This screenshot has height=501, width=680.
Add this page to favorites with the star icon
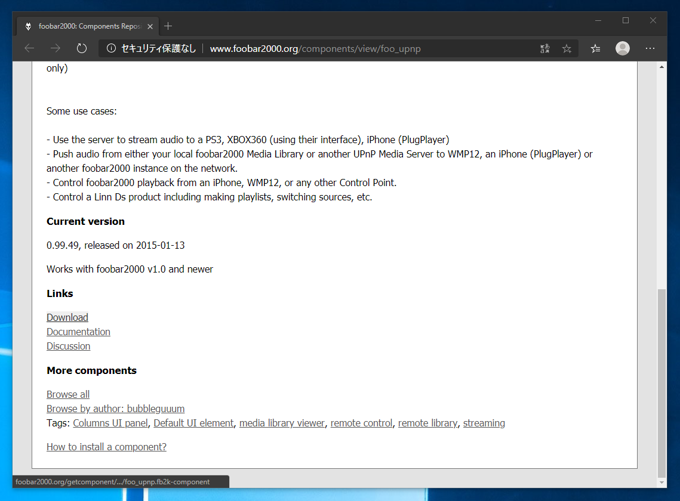566,49
